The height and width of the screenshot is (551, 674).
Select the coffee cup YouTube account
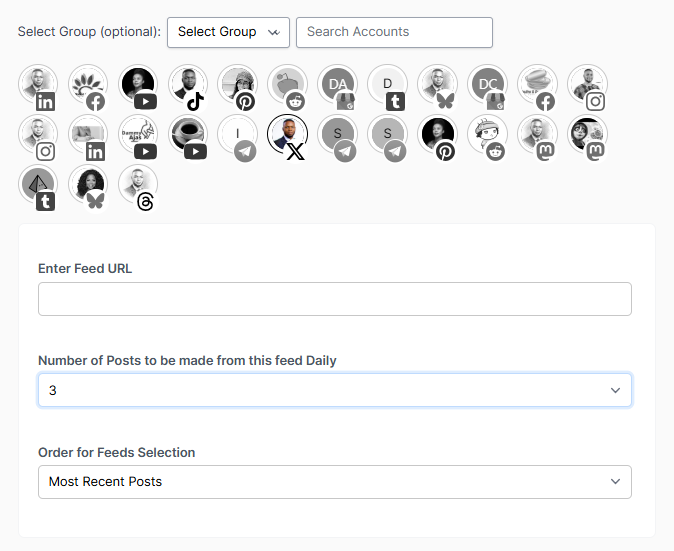(188, 134)
